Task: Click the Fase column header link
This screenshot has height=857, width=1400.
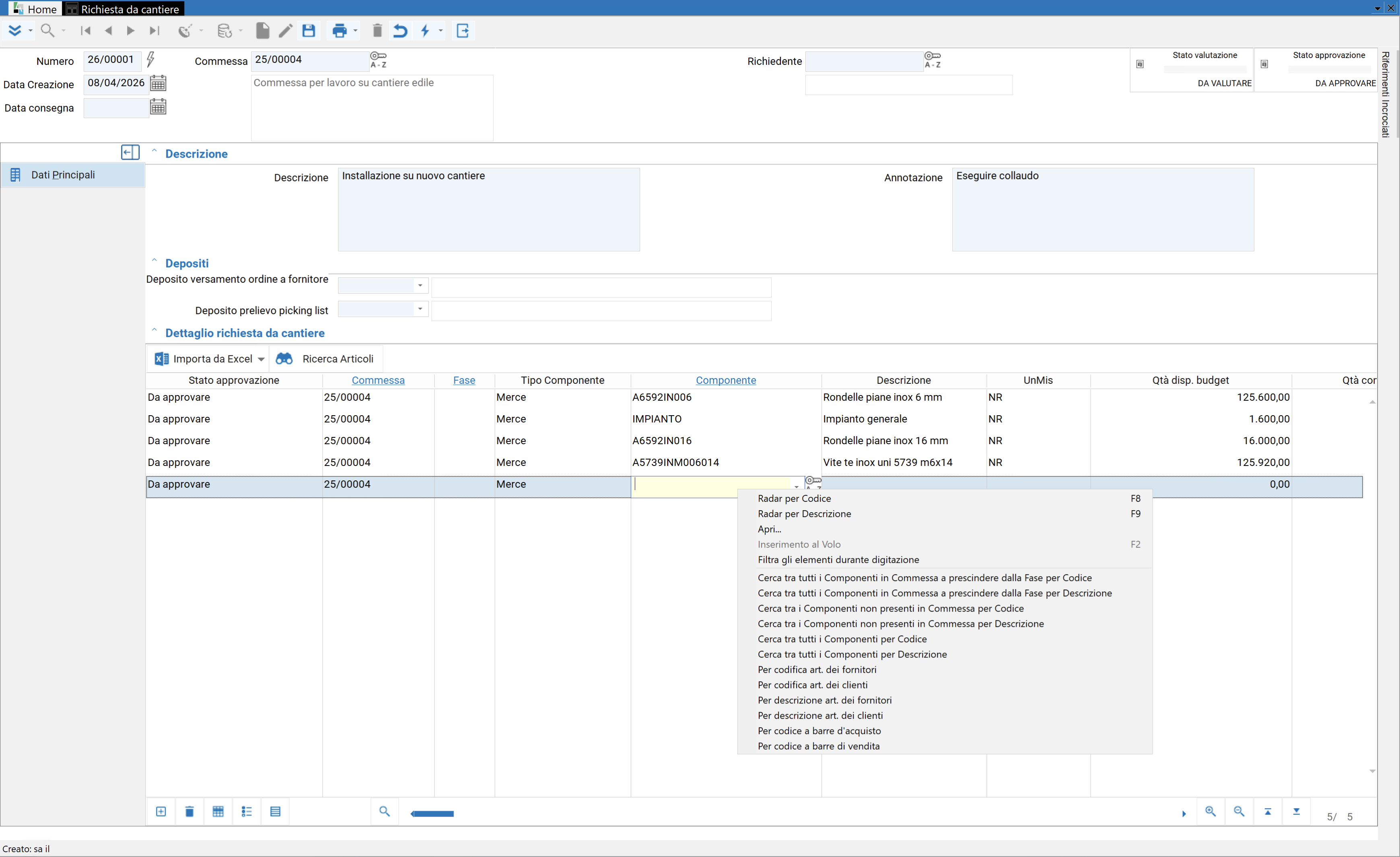Action: (464, 380)
